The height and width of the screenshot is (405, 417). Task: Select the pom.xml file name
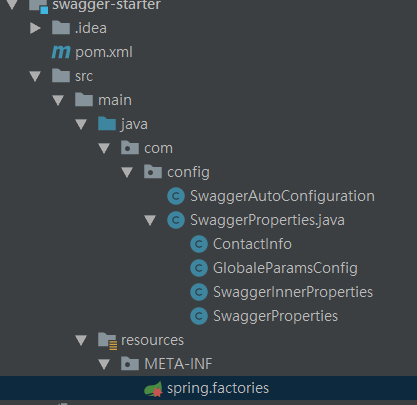click(x=104, y=52)
